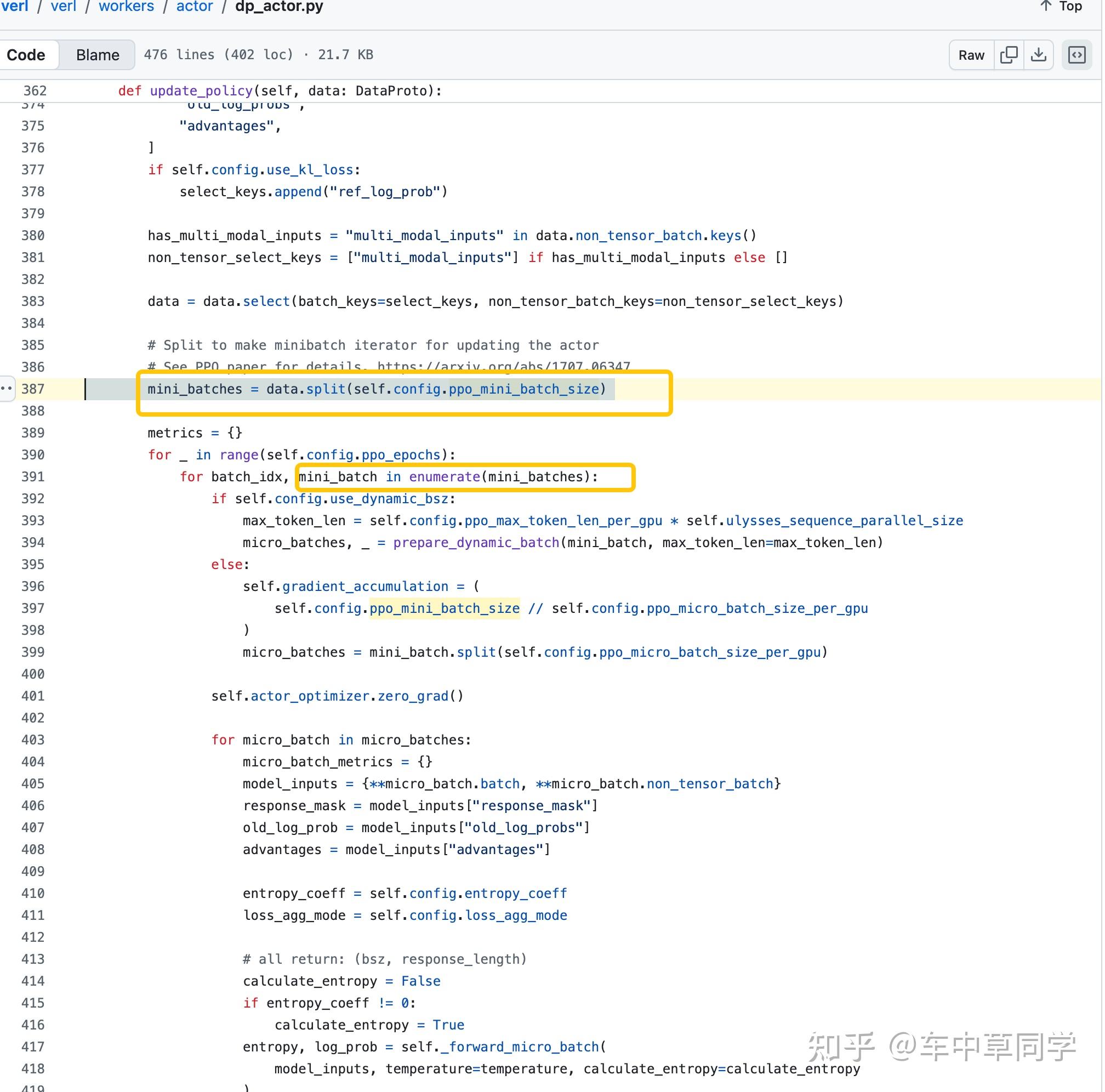Click dp_actor.py file name
The height and width of the screenshot is (1092, 1105).
click(279, 6)
